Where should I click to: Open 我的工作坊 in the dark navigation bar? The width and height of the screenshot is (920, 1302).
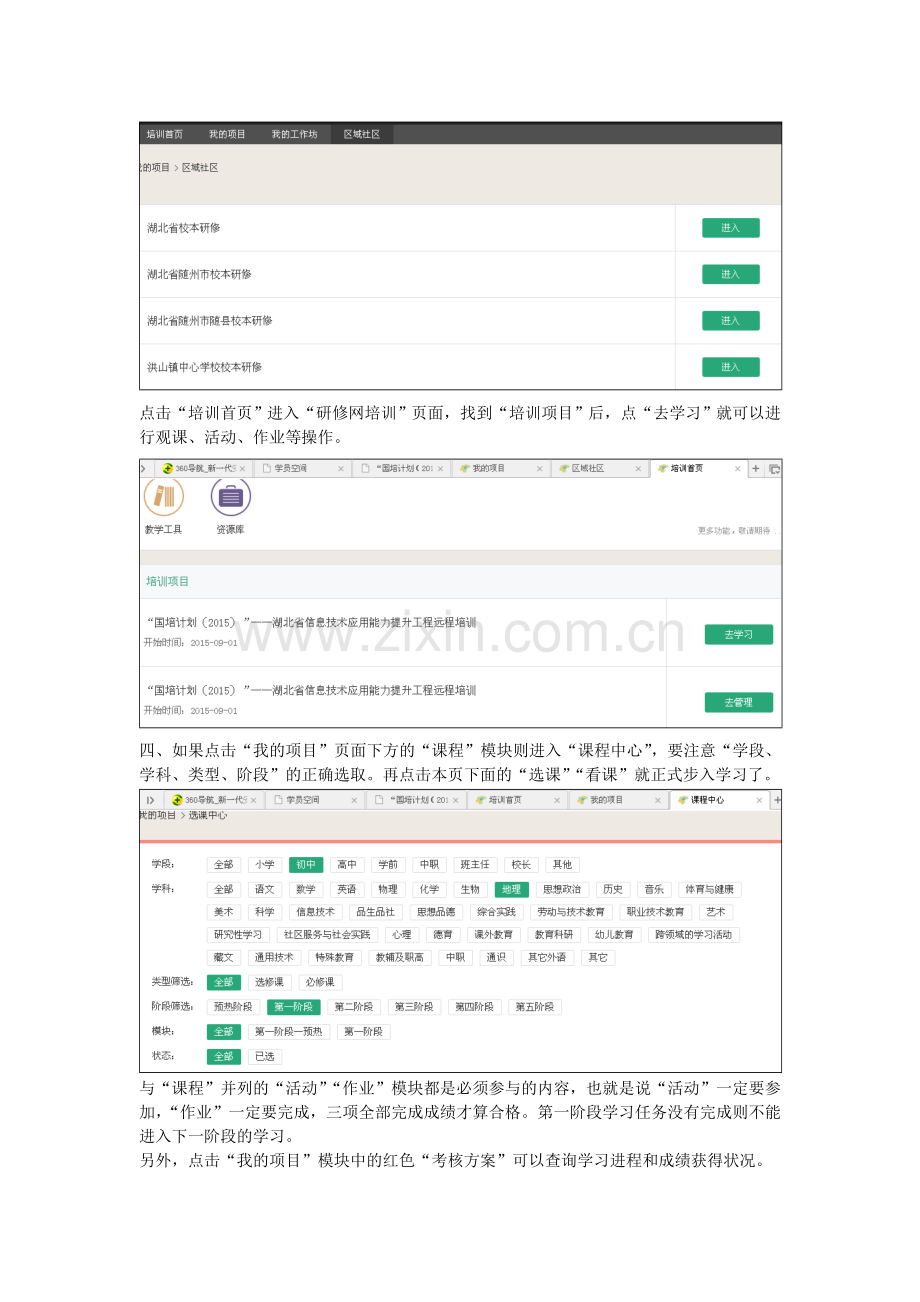[294, 134]
